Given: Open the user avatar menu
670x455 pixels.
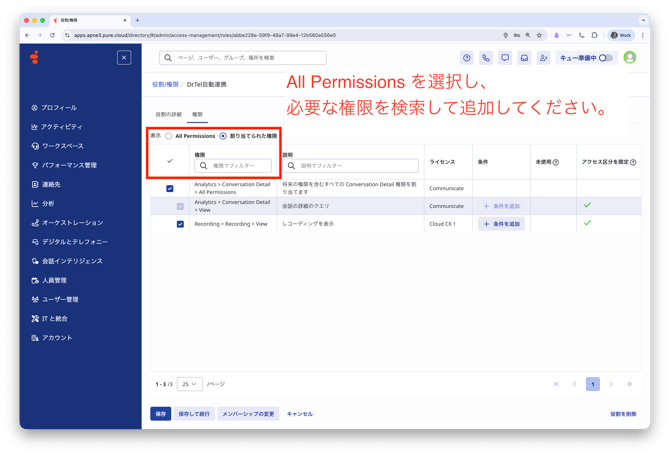Looking at the screenshot, I should point(630,57).
